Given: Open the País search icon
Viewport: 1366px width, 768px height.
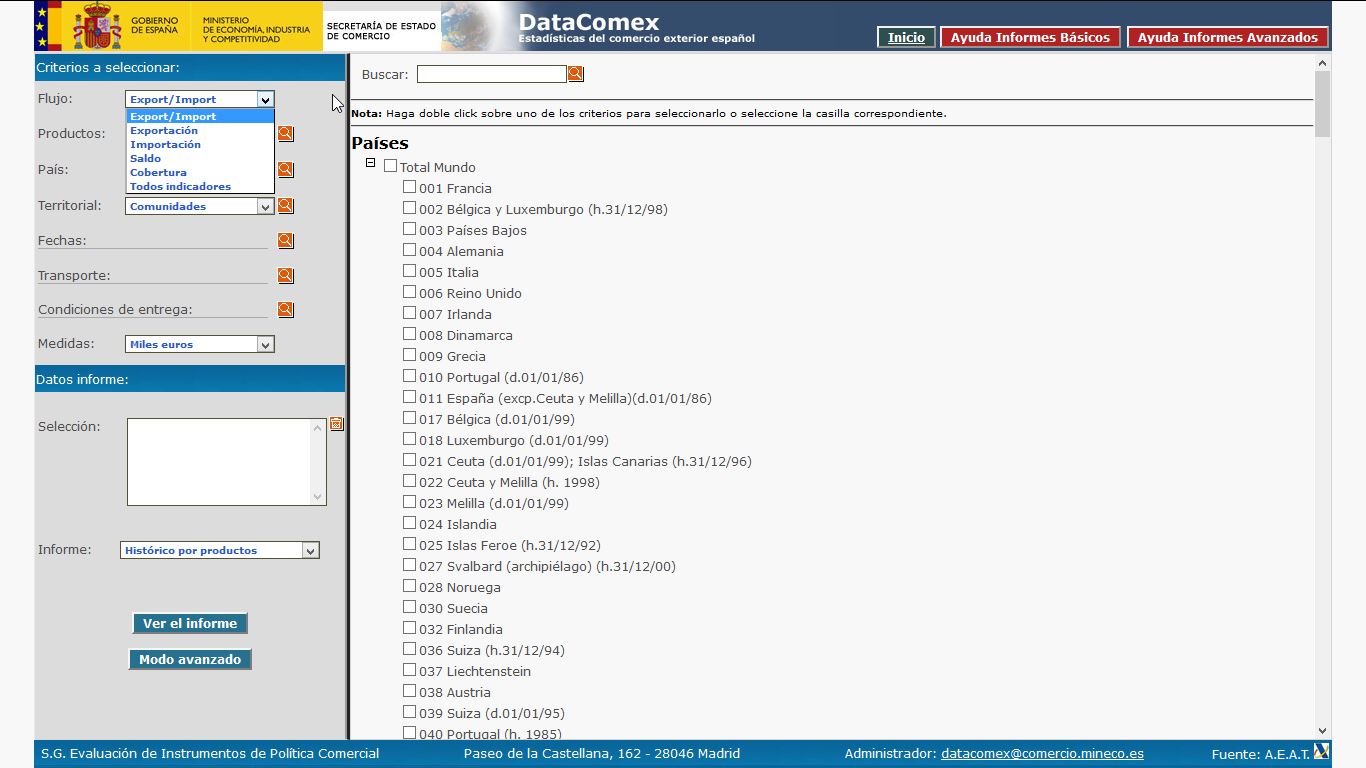Looking at the screenshot, I should click(x=285, y=169).
